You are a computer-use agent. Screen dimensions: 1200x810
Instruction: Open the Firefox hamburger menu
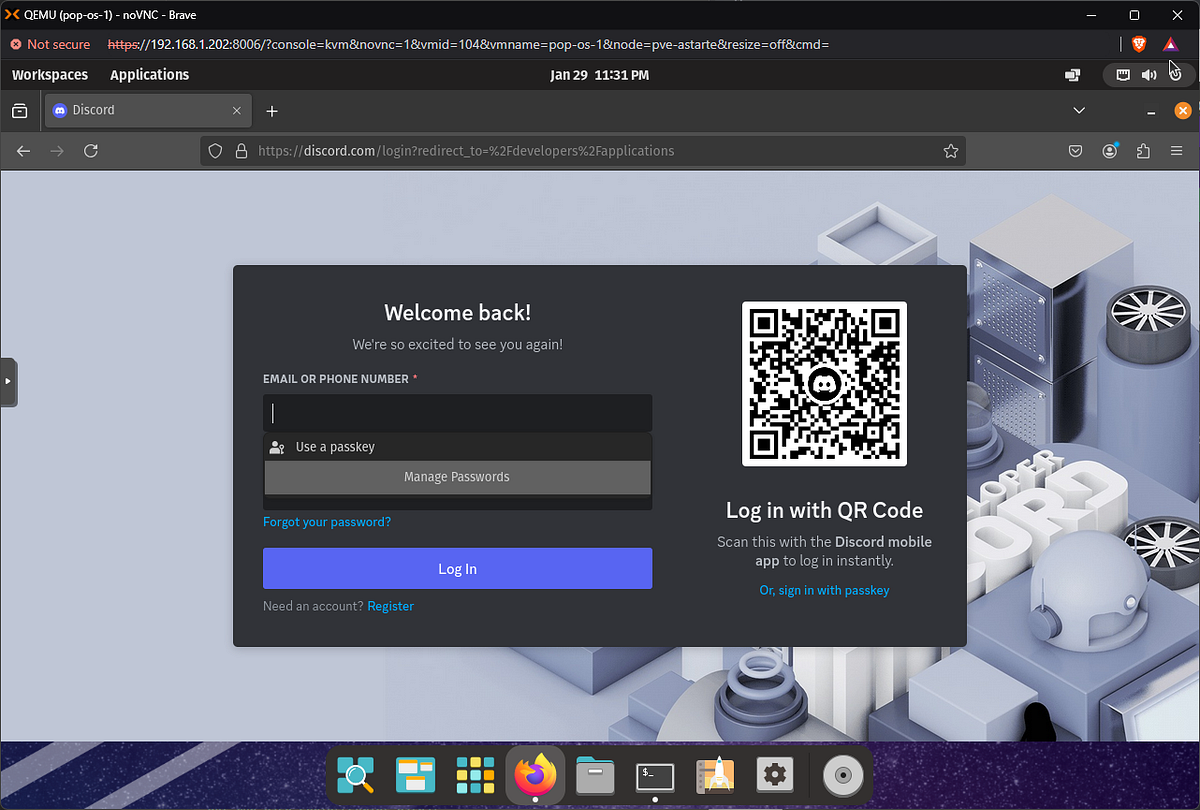coord(1177,151)
